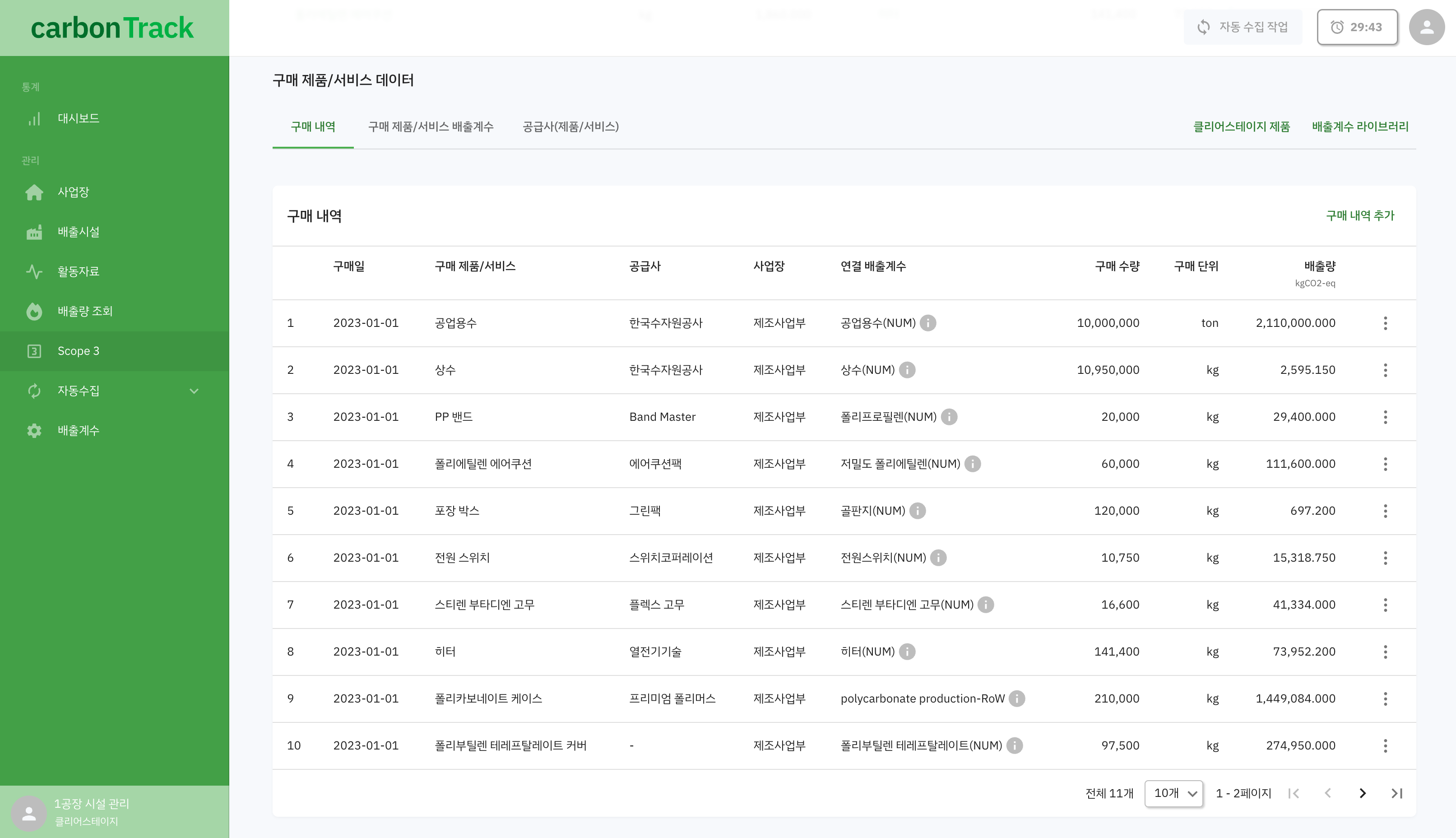Click the 전체 11개 total count text
Viewport: 1456px width, 838px height.
pyautogui.click(x=1109, y=794)
